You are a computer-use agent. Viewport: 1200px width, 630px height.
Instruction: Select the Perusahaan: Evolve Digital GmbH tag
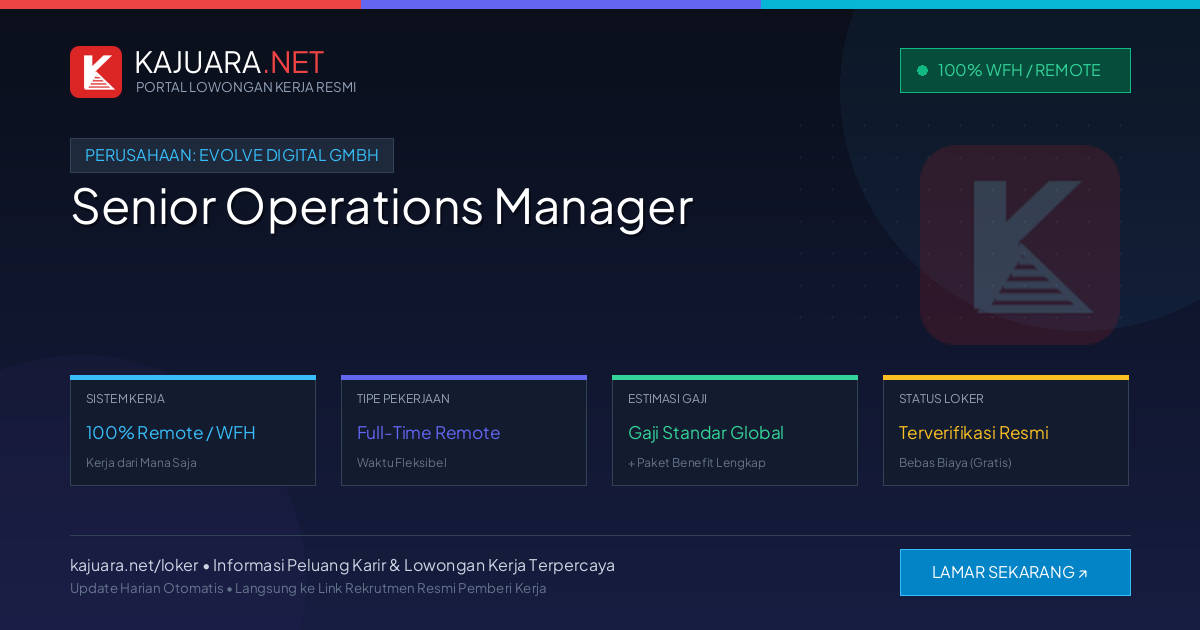click(x=232, y=155)
